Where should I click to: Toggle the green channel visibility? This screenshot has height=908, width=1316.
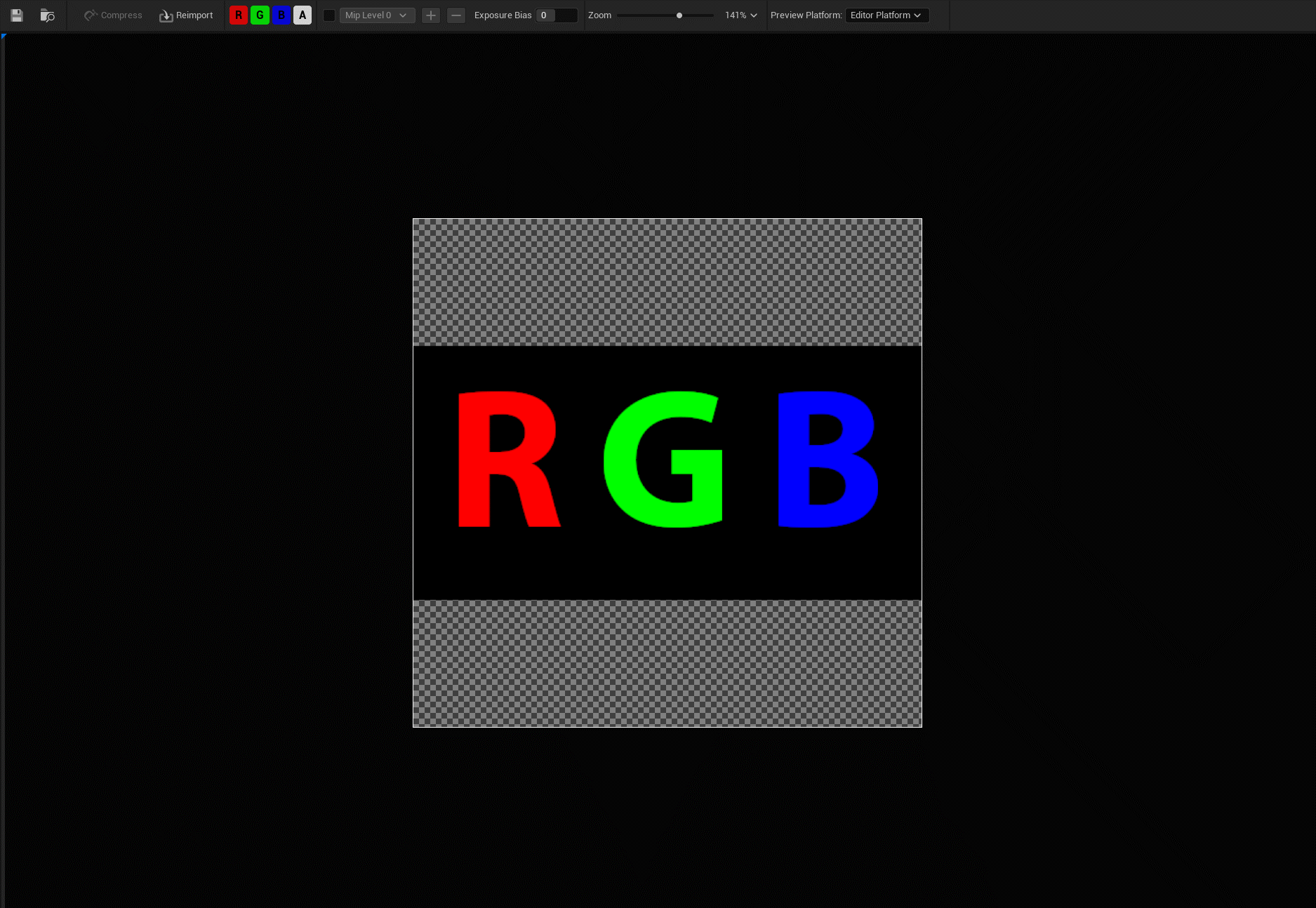point(260,15)
